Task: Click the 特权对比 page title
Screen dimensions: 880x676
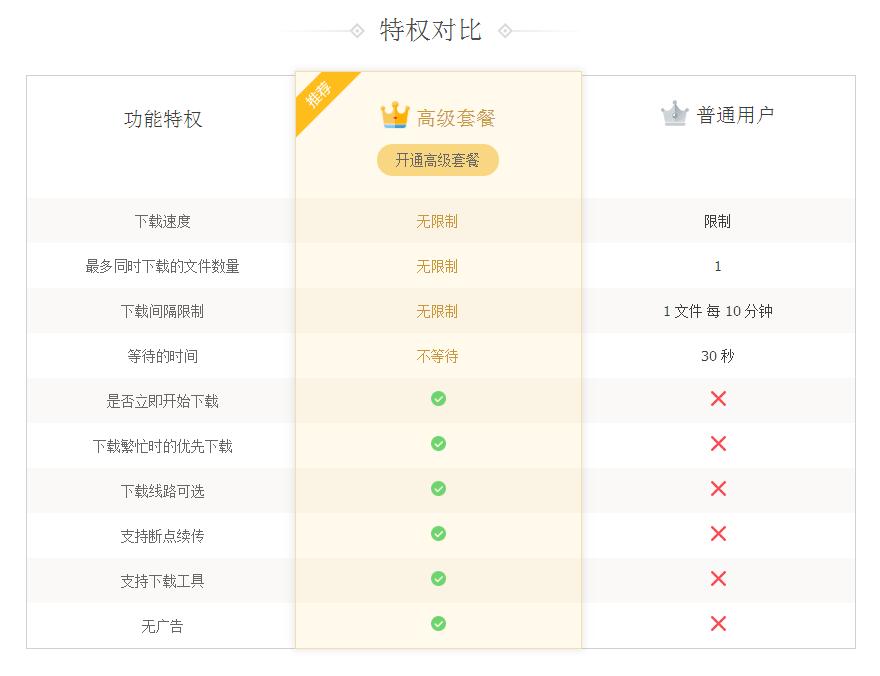Action: [x=431, y=30]
